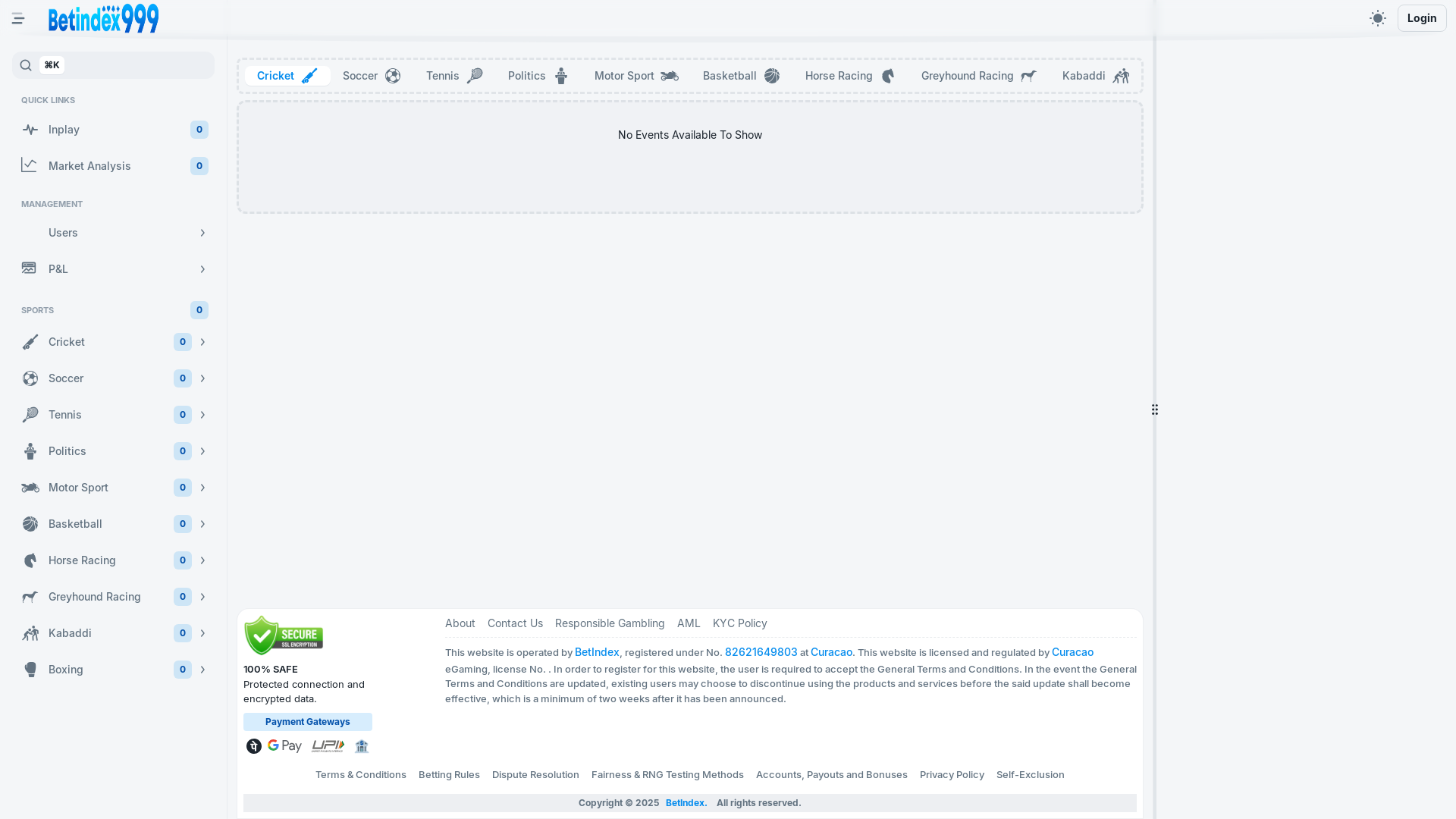The height and width of the screenshot is (819, 1456).
Task: Click the sidebar Politics podium icon
Action: [30, 451]
